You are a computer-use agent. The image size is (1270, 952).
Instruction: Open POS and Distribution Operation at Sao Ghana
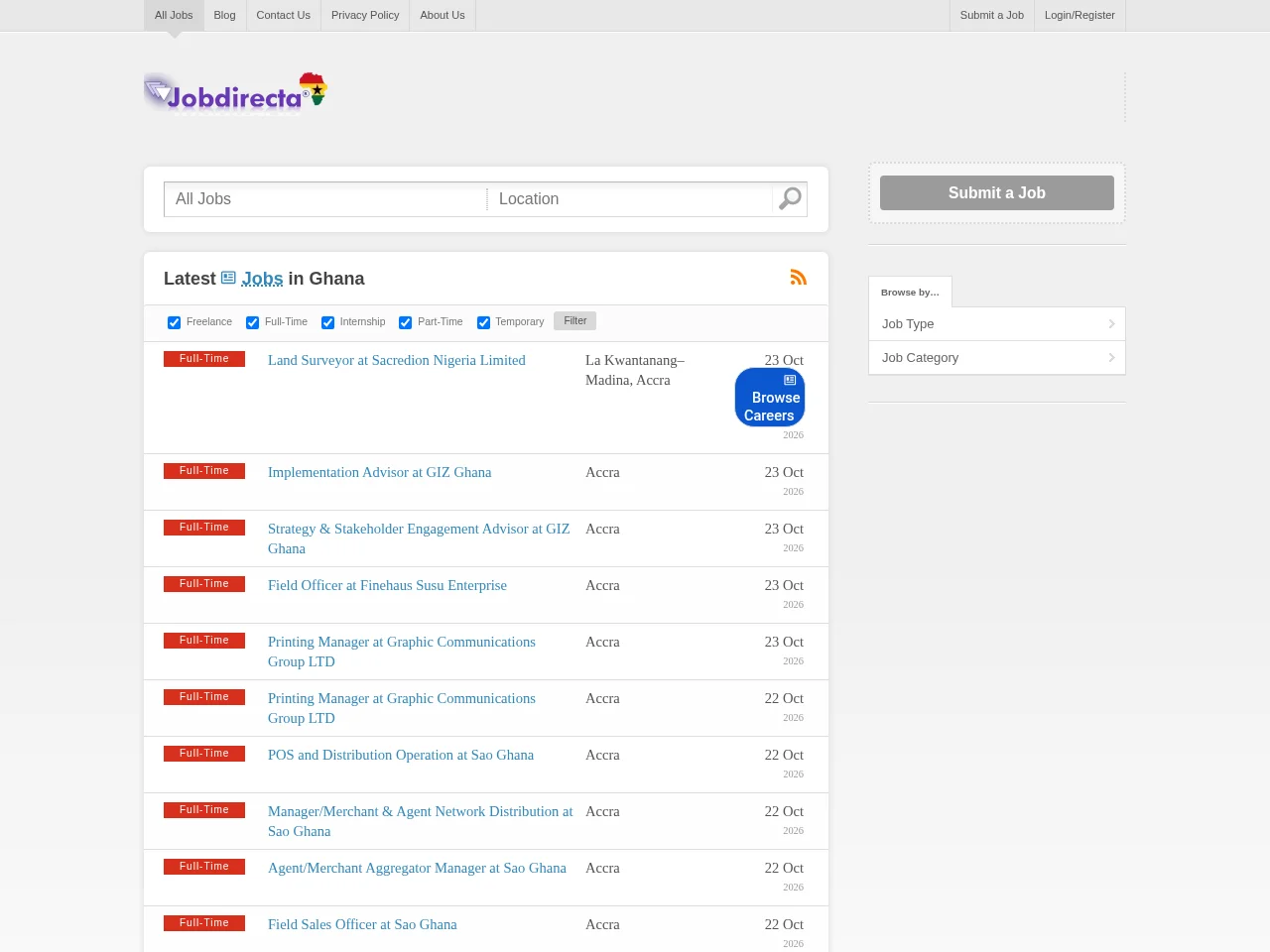[x=401, y=755]
